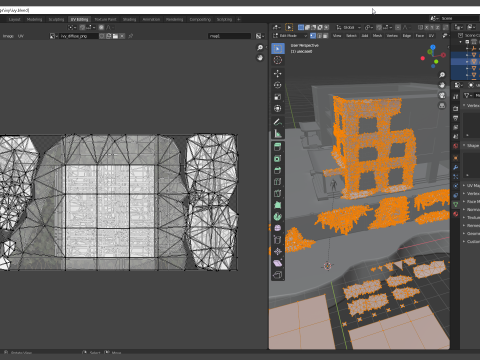Open the Image menu in UV editor
This screenshot has width=480, height=360.
pos(8,36)
